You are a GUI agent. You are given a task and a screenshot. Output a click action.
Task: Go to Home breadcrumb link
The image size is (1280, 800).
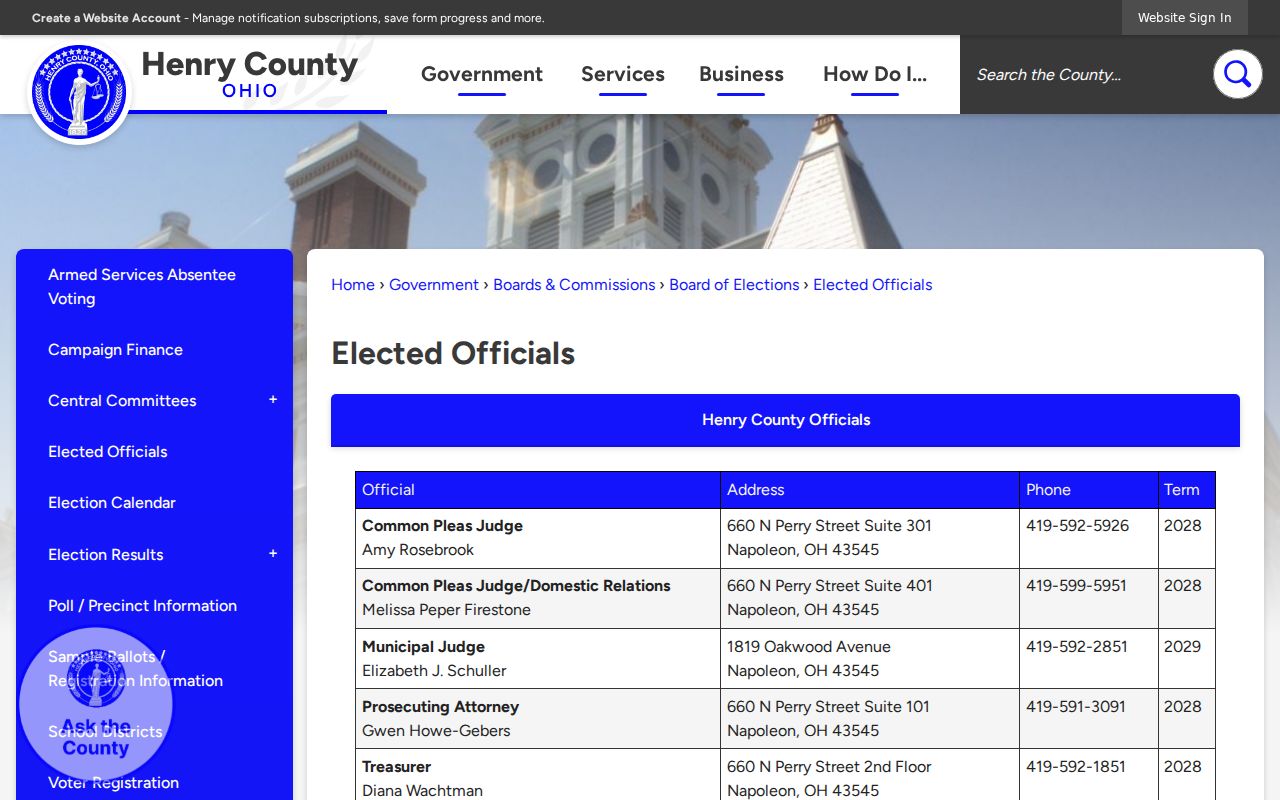tap(353, 285)
